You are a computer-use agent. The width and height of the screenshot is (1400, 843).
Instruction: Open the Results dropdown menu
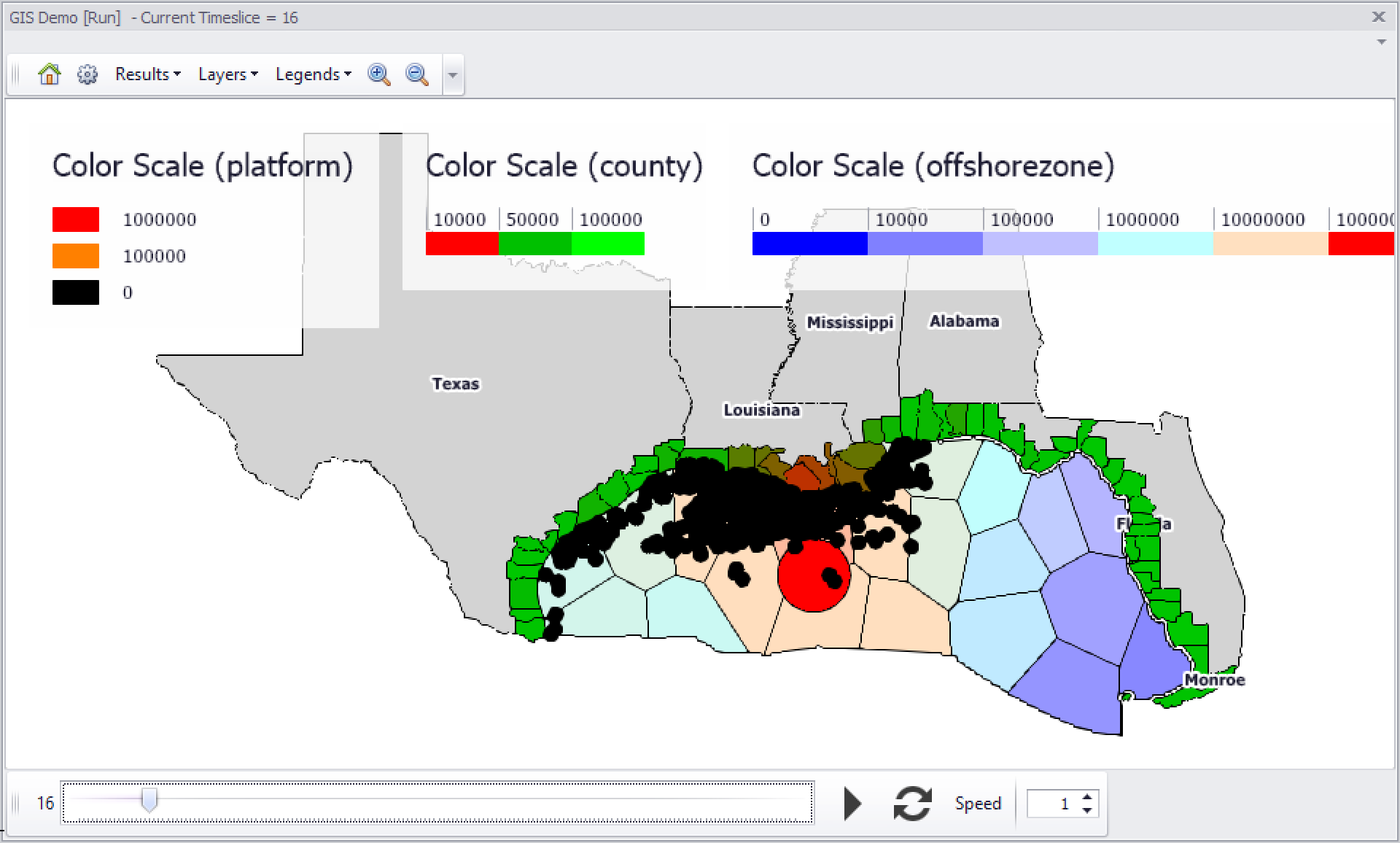tap(147, 74)
